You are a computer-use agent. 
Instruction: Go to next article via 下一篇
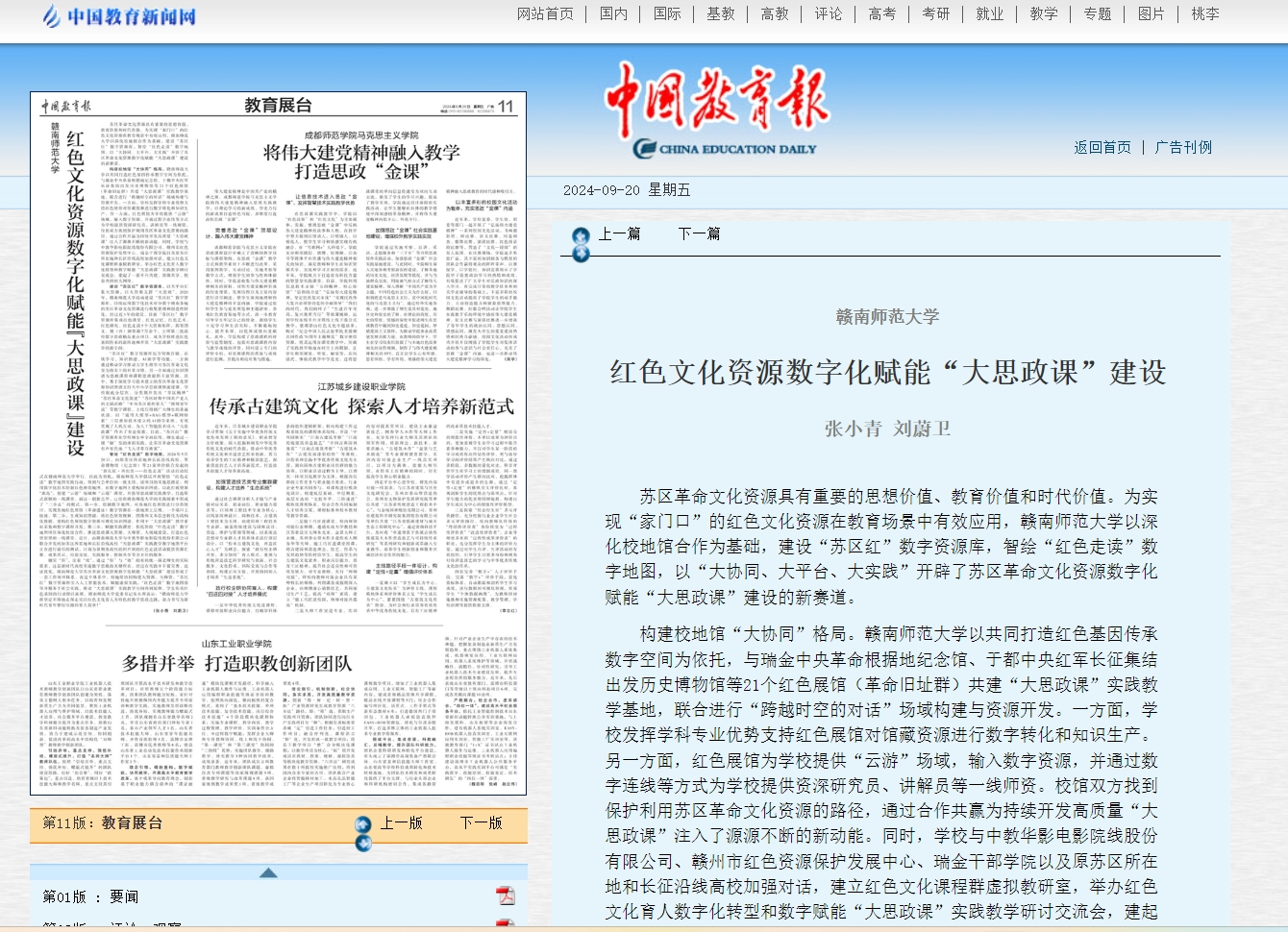coord(699,233)
